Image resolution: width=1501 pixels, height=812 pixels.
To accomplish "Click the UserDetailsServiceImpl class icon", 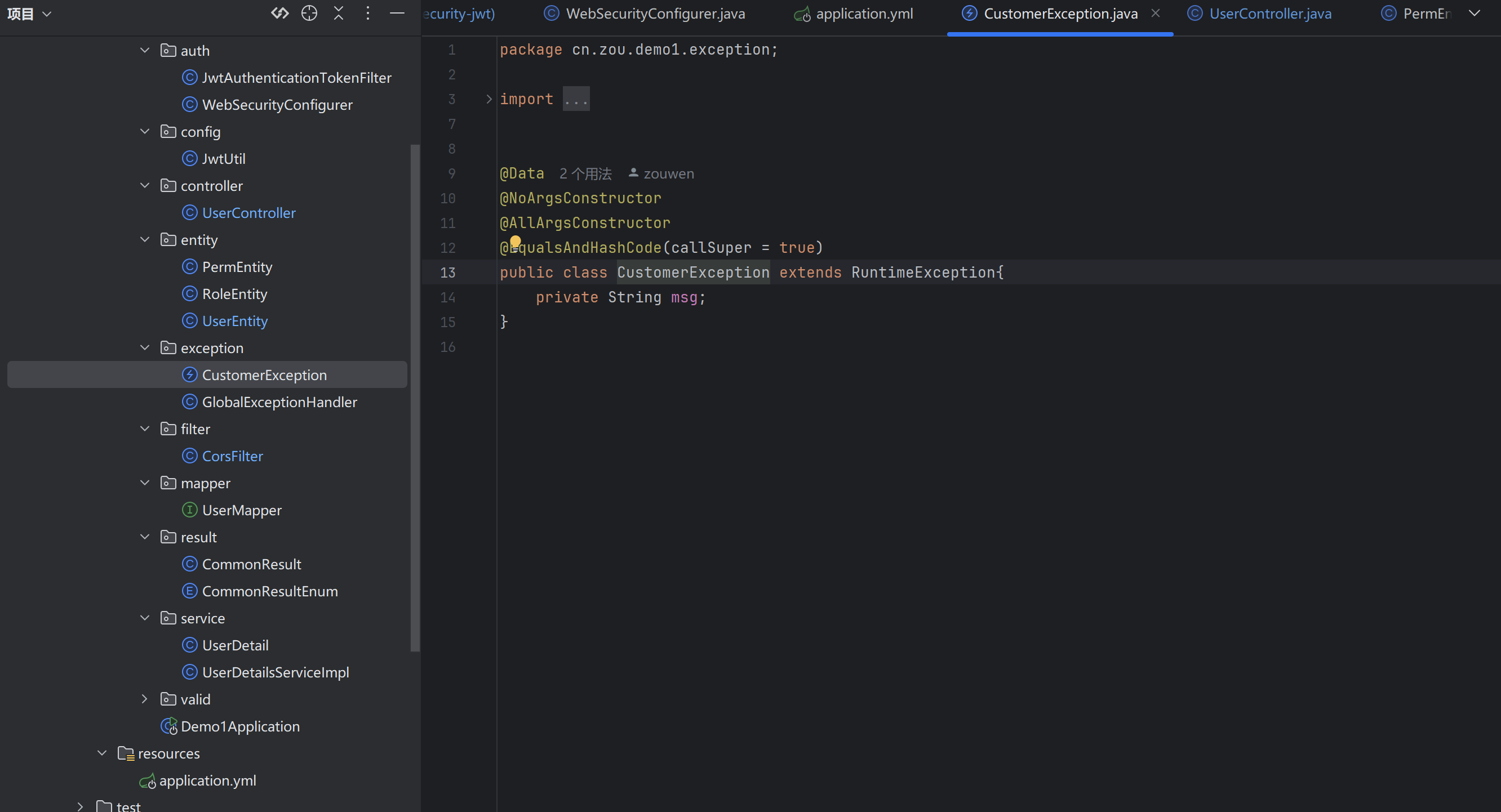I will (189, 672).
